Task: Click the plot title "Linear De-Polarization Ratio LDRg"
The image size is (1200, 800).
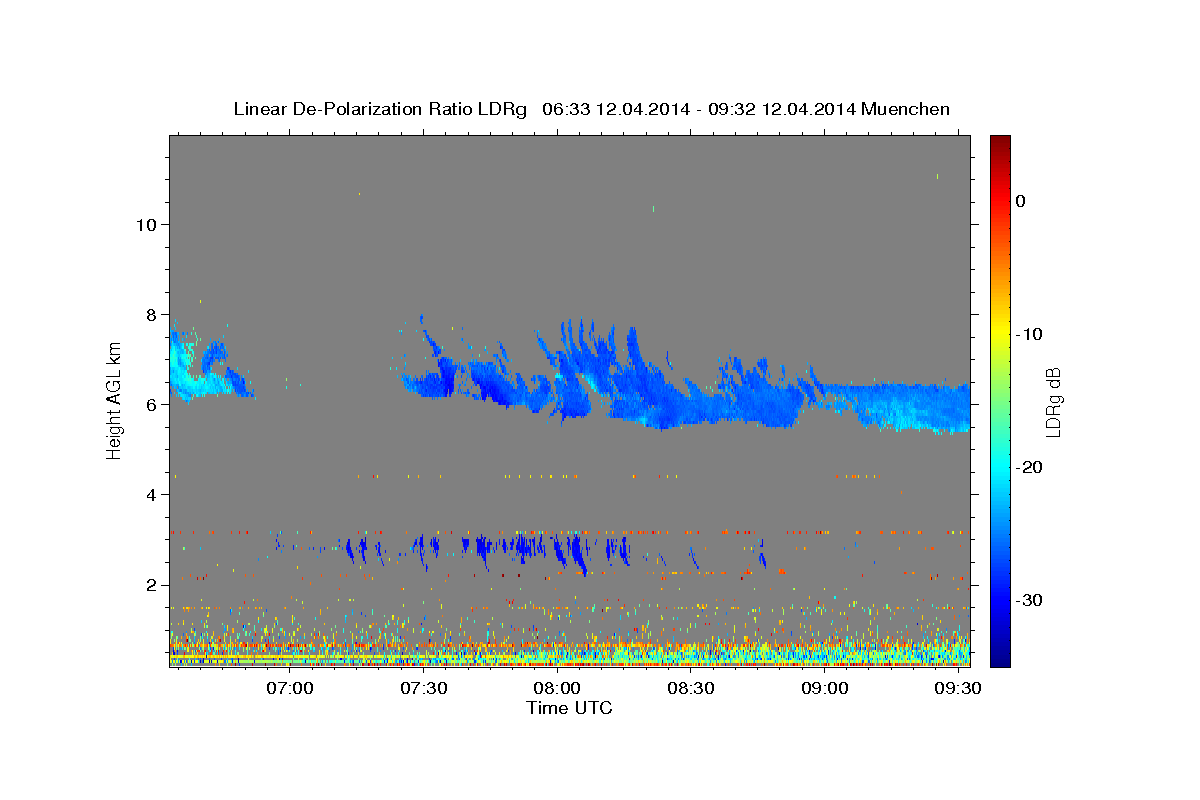Action: (x=380, y=109)
